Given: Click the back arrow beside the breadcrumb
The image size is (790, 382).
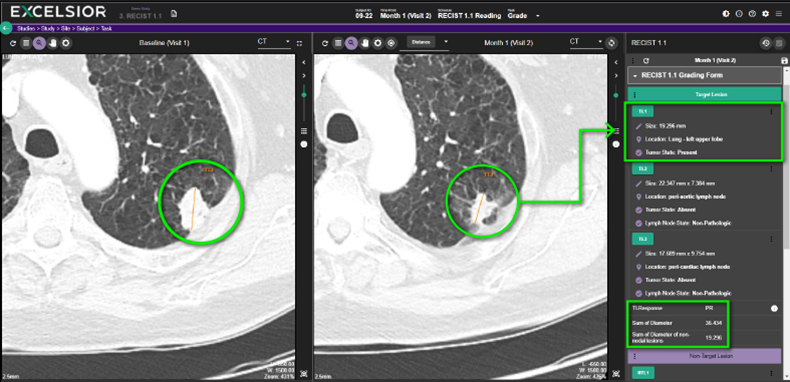Looking at the screenshot, I should tap(6, 28).
